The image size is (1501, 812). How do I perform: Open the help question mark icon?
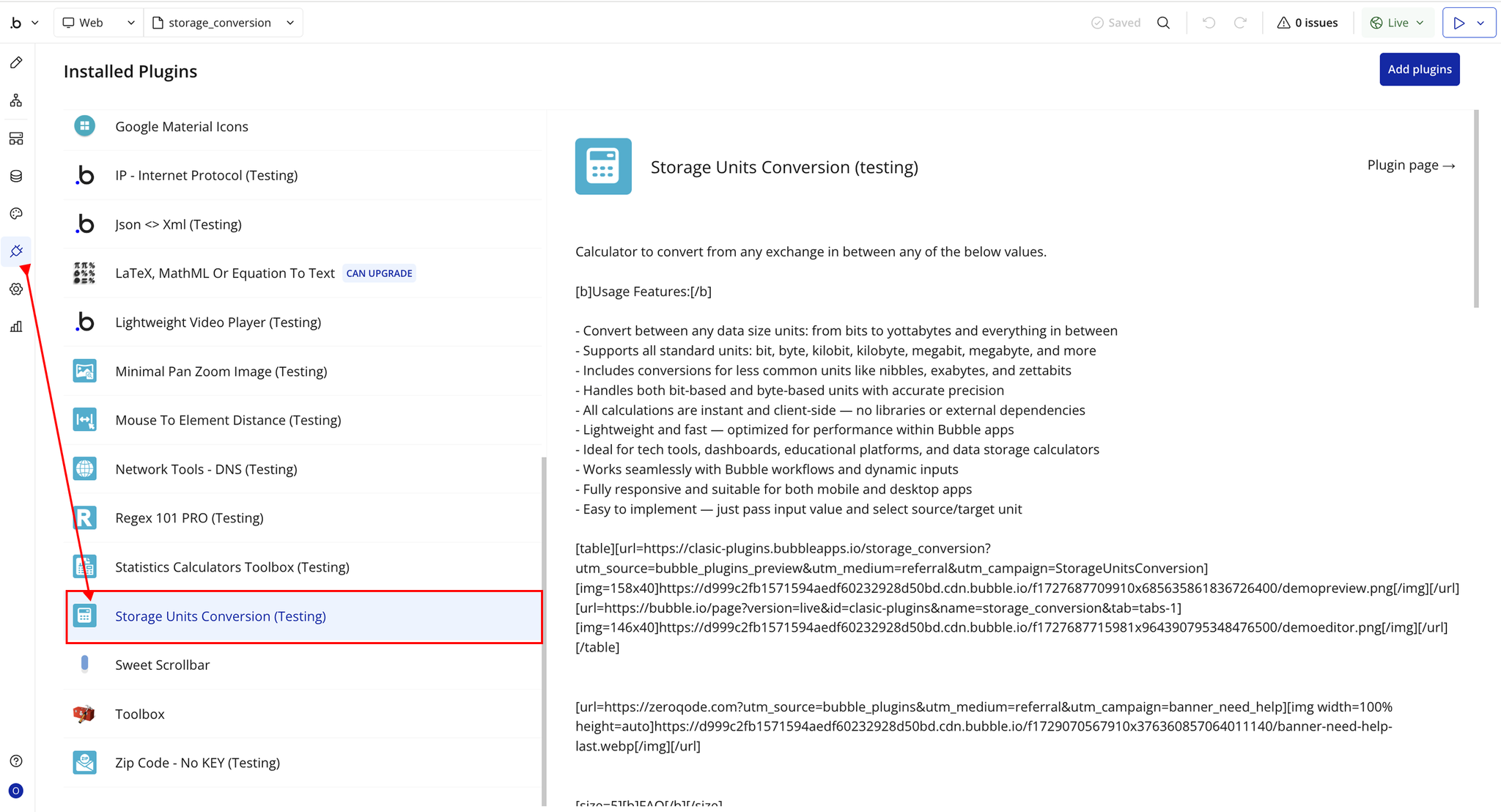click(16, 761)
